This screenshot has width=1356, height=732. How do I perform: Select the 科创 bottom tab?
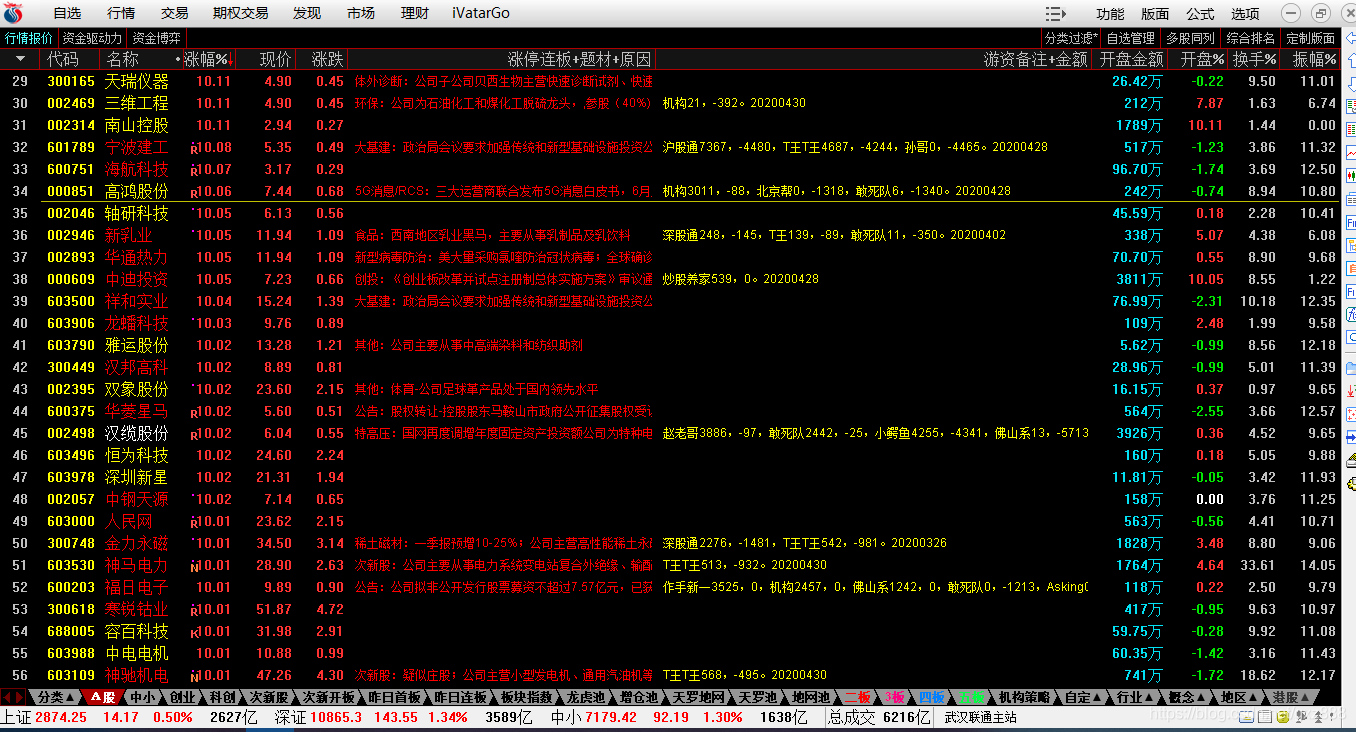(x=222, y=697)
